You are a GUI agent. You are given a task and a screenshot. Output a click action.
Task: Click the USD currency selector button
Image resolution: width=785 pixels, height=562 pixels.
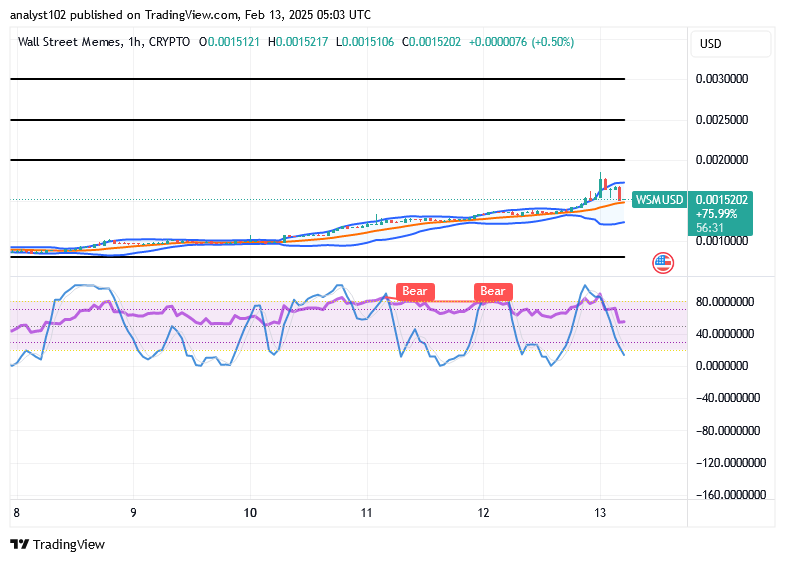[730, 44]
